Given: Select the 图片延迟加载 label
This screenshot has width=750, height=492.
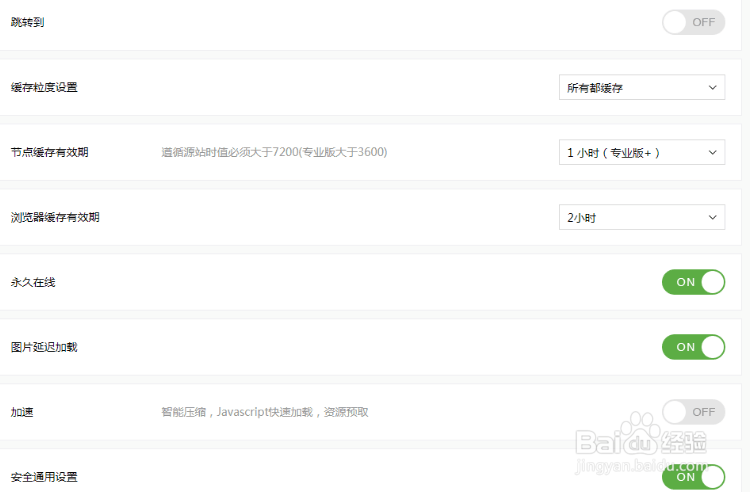Looking at the screenshot, I should click(x=44, y=347).
